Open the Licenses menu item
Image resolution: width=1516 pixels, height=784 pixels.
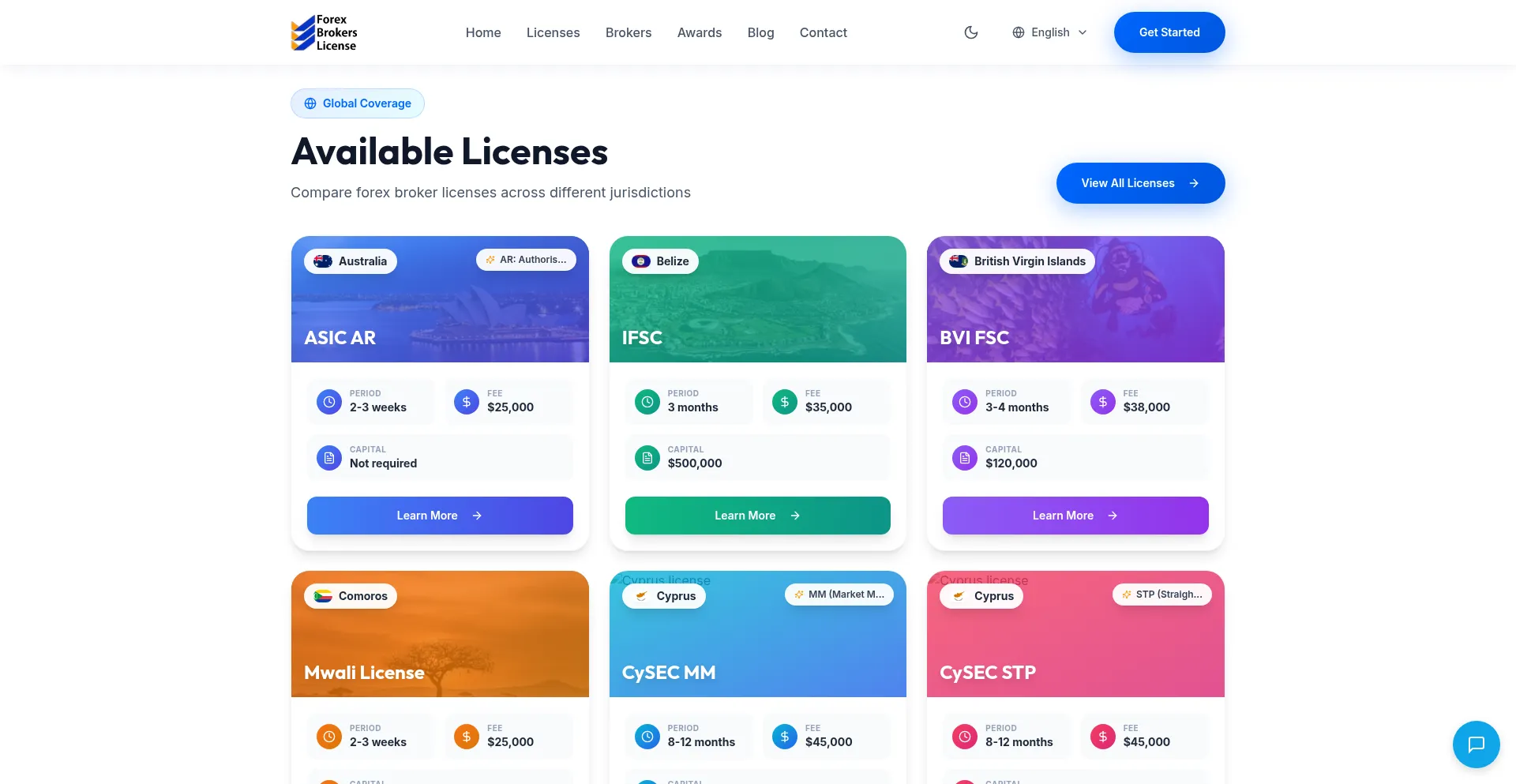point(553,32)
